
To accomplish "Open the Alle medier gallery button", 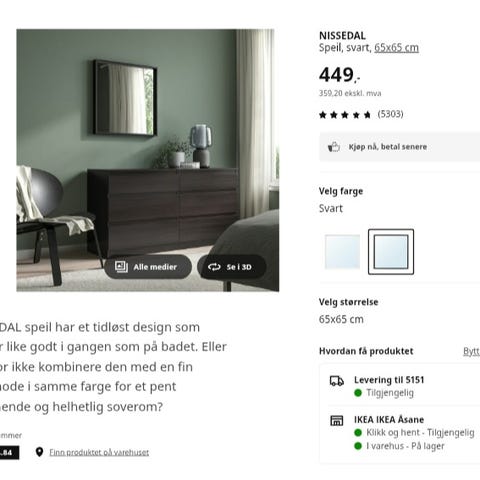I will point(148,267).
